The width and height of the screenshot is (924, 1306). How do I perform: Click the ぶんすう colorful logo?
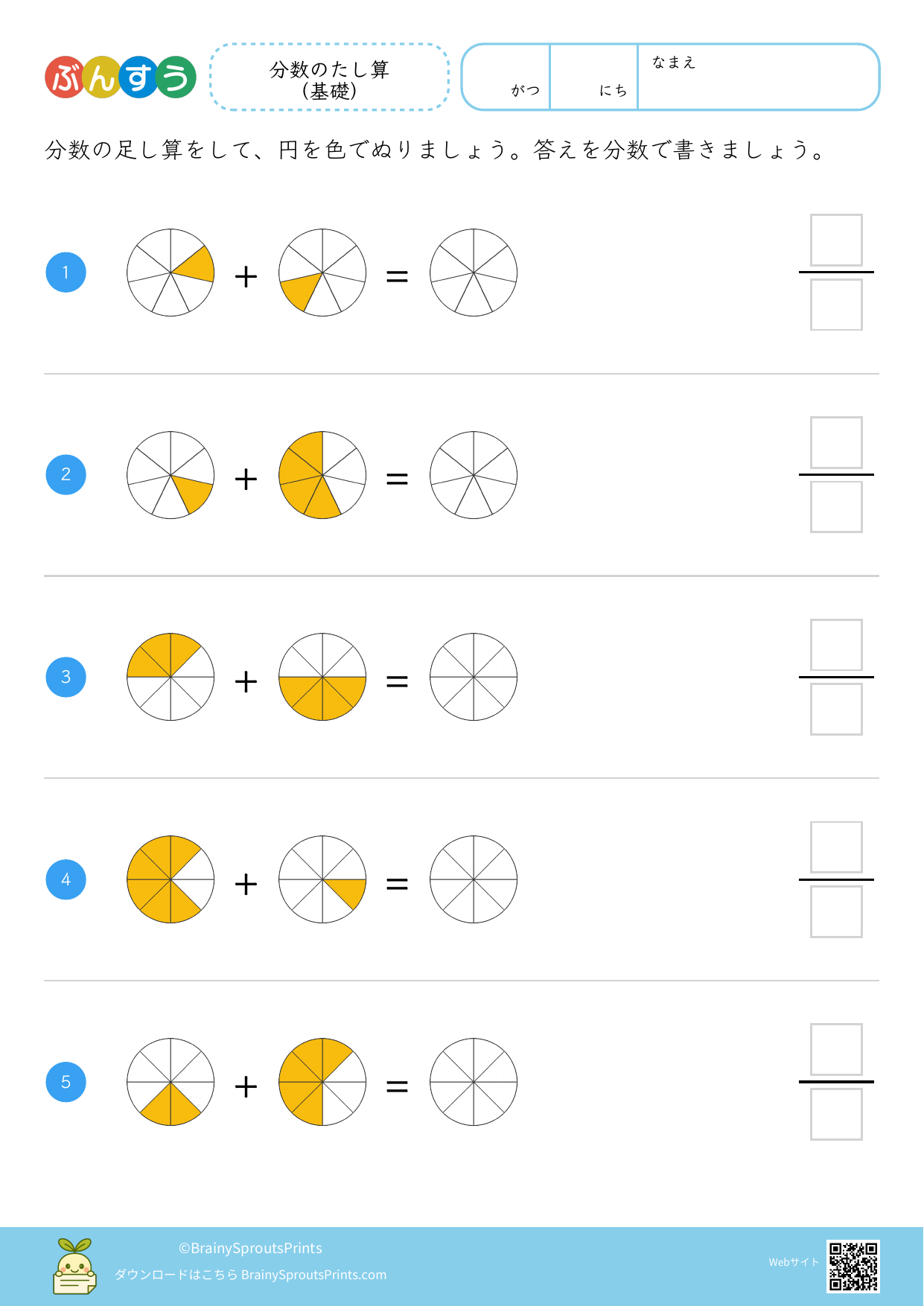[x=121, y=77]
